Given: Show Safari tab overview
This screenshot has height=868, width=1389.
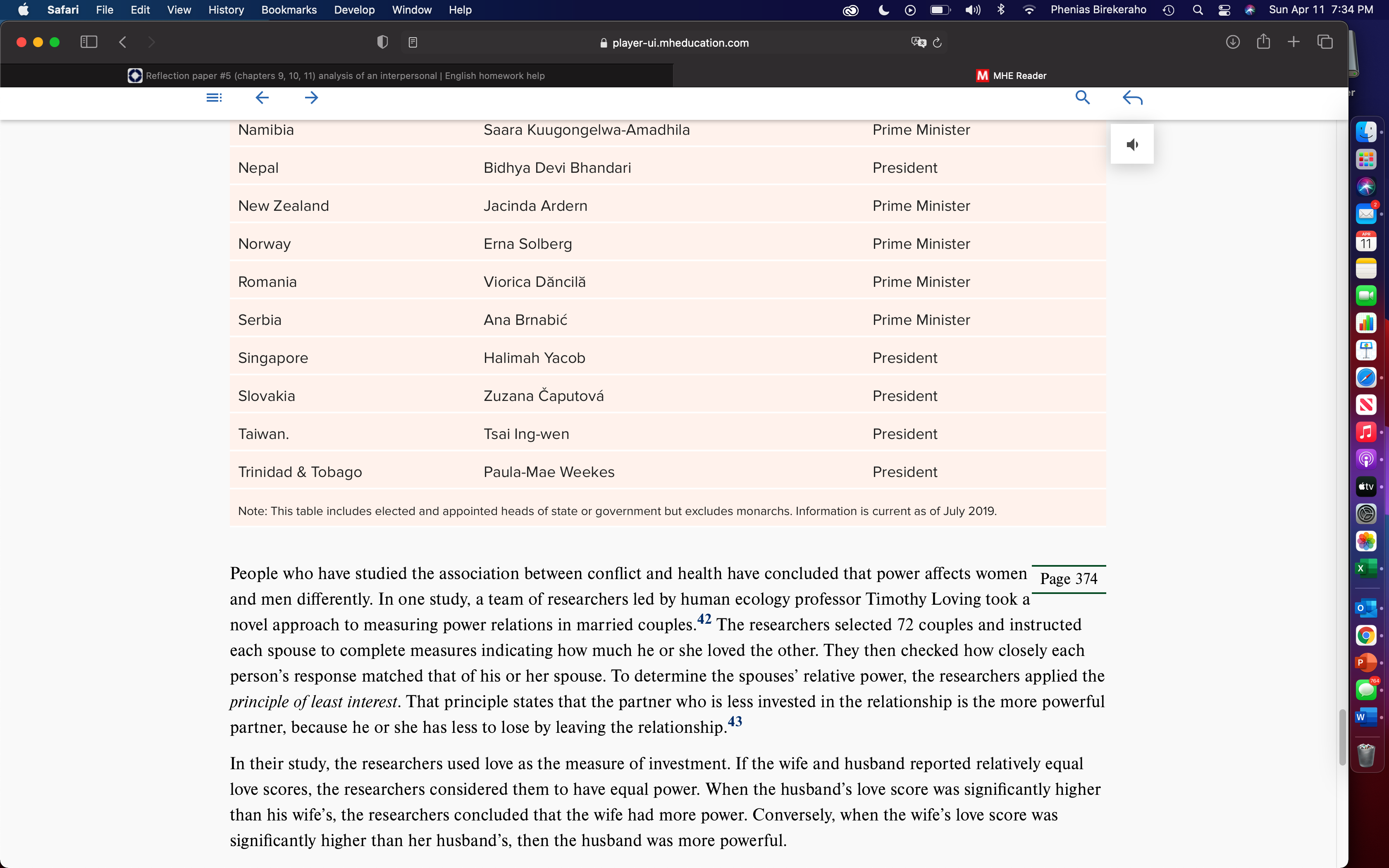Looking at the screenshot, I should pos(1325,42).
